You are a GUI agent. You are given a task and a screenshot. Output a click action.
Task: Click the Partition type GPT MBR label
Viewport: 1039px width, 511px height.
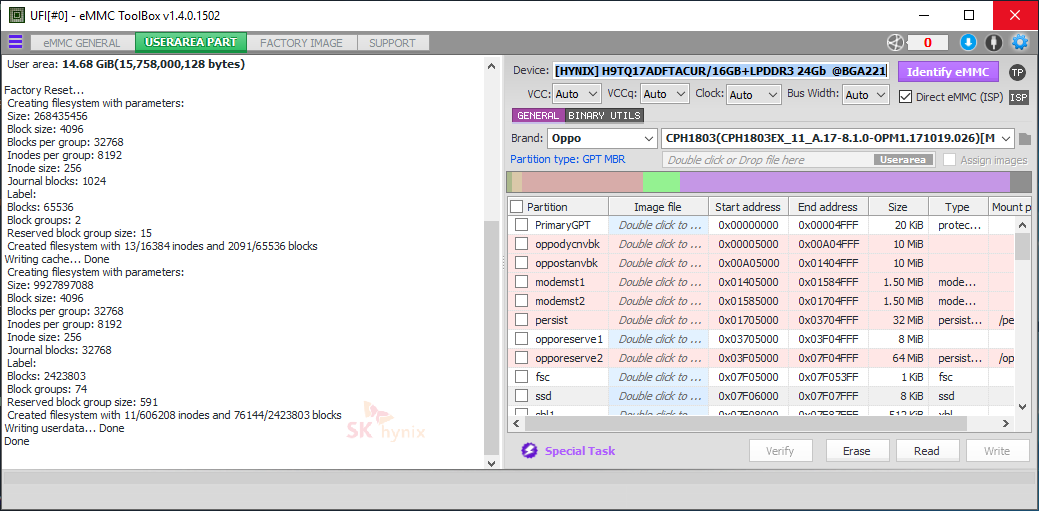point(567,160)
